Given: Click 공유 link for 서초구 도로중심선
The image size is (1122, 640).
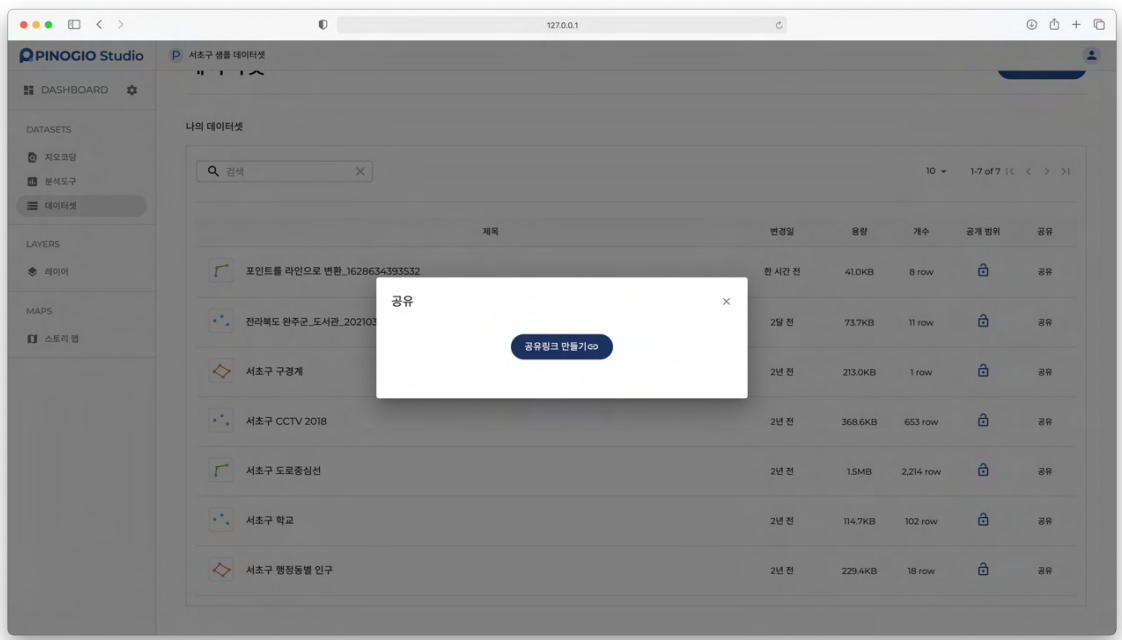Looking at the screenshot, I should tap(1044, 471).
